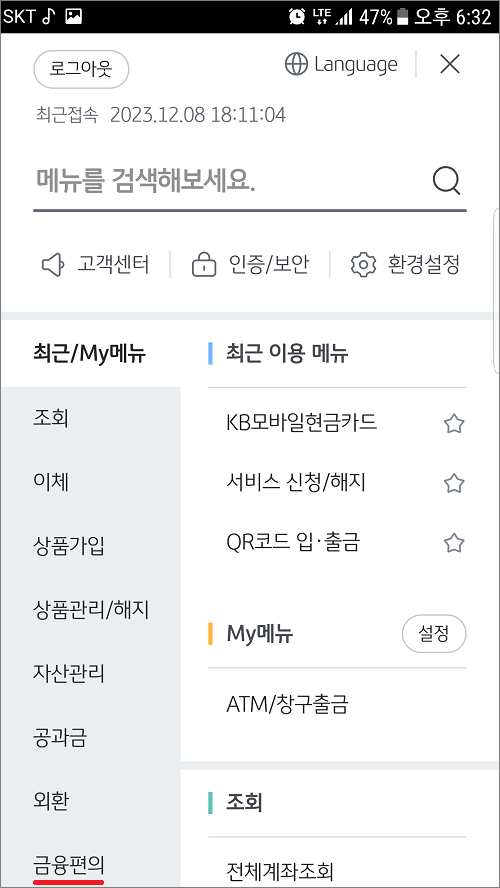The image size is (500, 888).
Task: Select the 금융편의 sidebar category
Action: pyautogui.click(x=69, y=865)
